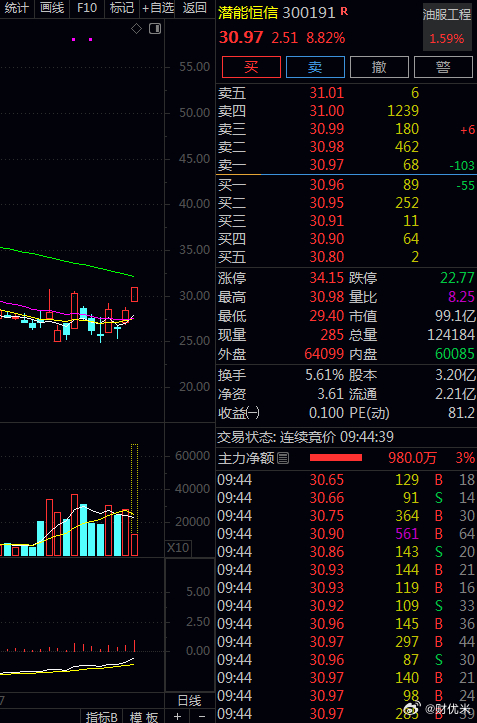Click the PE(动) value 81.2
The height and width of the screenshot is (723, 477).
coord(461,413)
